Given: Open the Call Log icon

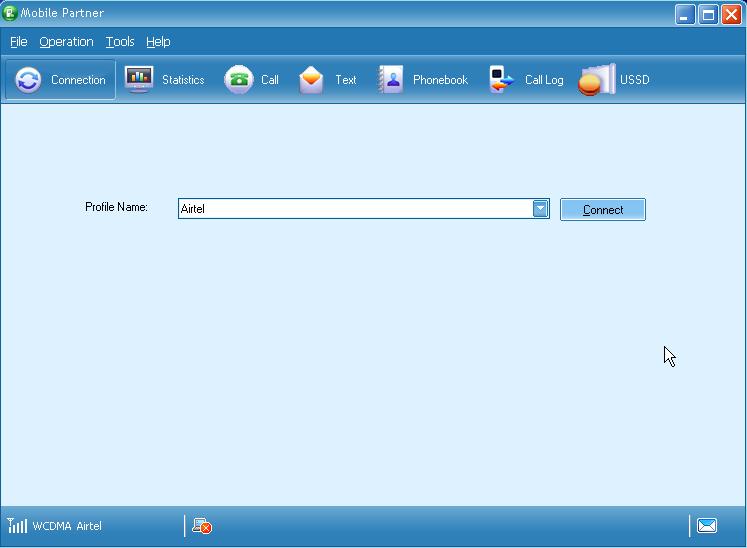Looking at the screenshot, I should pyautogui.click(x=501, y=79).
